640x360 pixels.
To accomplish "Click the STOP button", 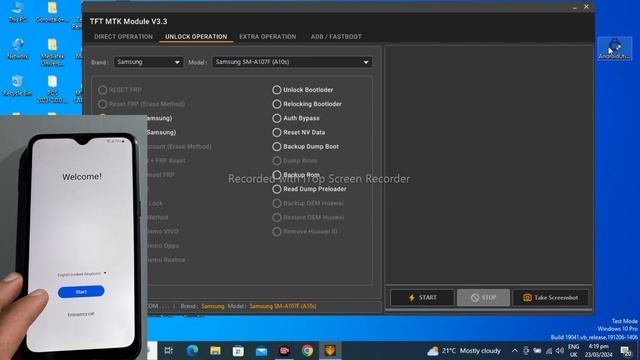I will [x=483, y=298].
